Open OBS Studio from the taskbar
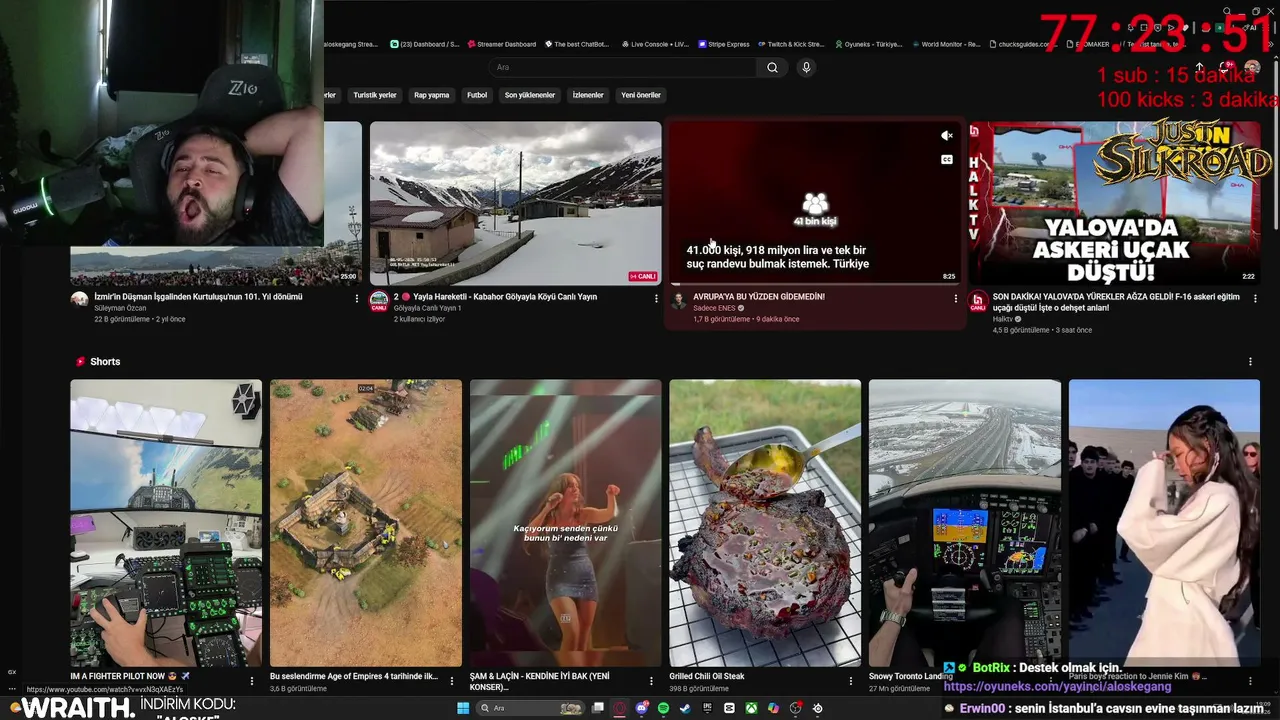The image size is (1280, 720). [795, 708]
